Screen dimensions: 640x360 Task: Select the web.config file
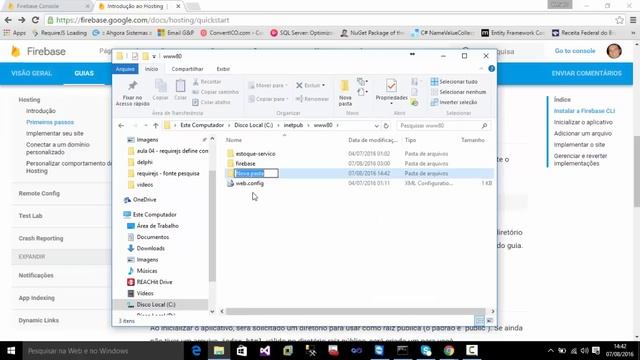(x=249, y=183)
